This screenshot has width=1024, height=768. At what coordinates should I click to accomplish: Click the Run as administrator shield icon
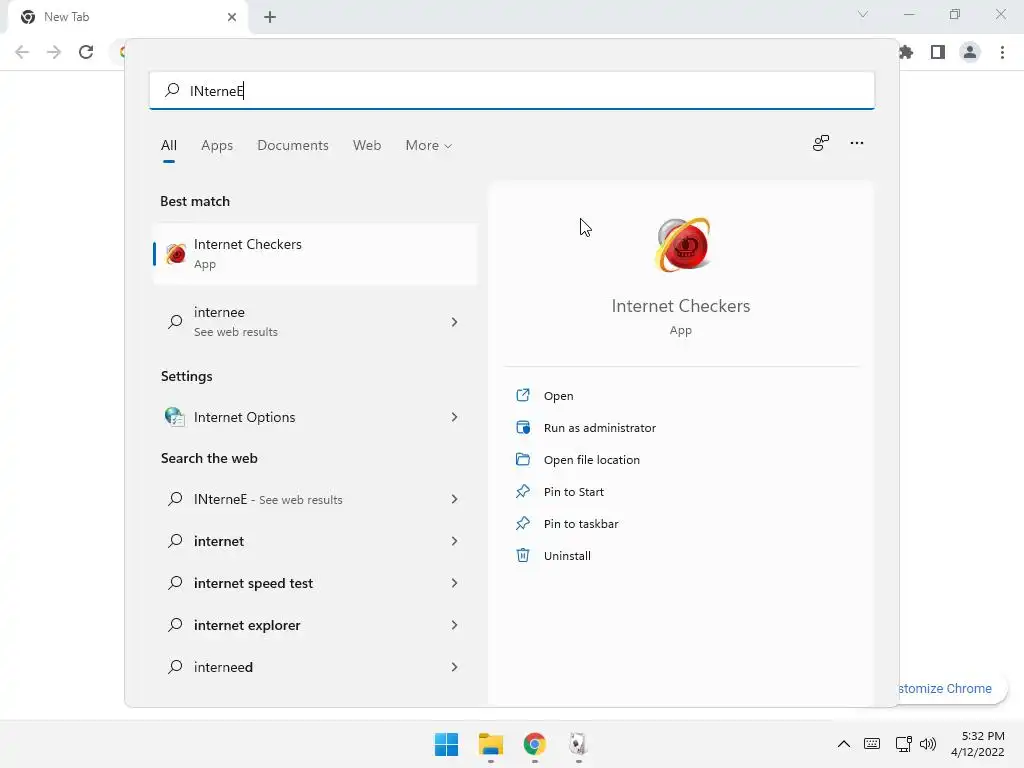523,427
